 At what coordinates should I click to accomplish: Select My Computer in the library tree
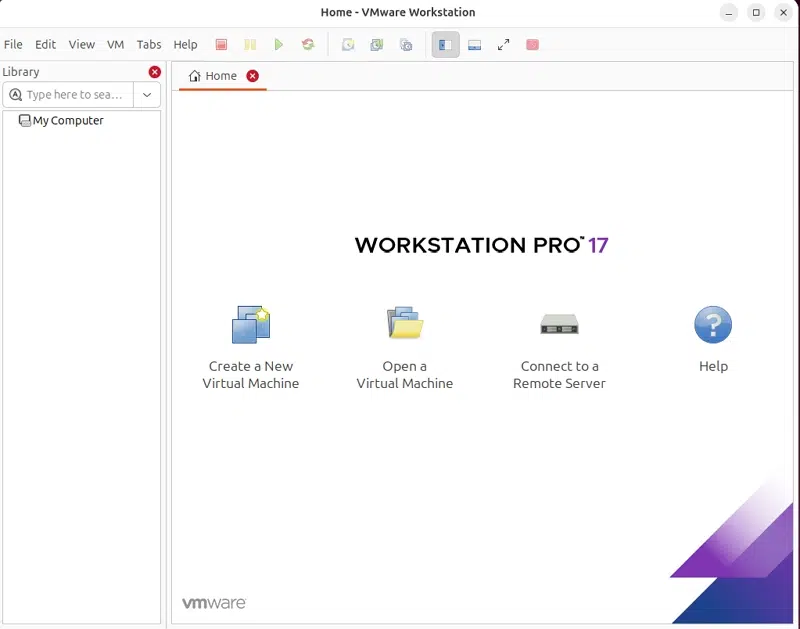(61, 120)
